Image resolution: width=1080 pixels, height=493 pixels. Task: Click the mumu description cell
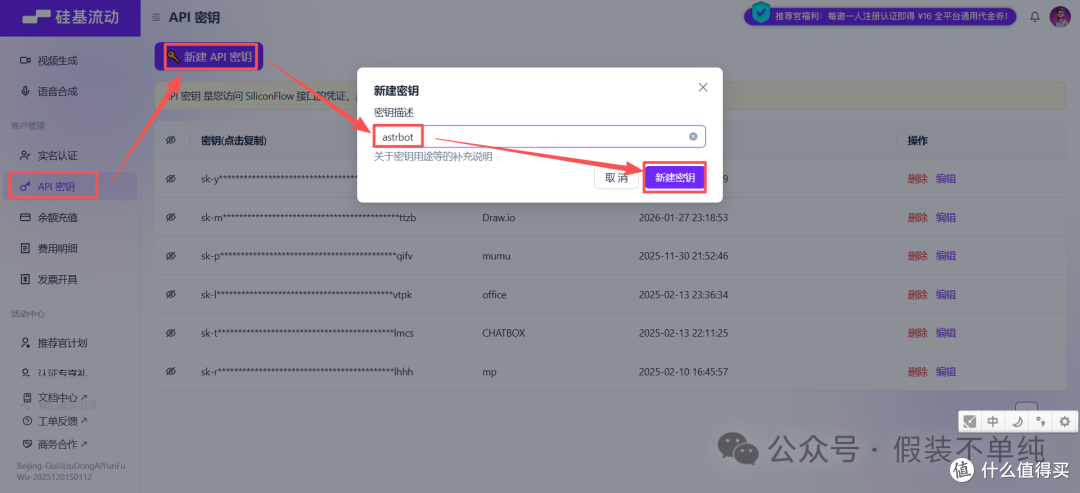(x=497, y=256)
